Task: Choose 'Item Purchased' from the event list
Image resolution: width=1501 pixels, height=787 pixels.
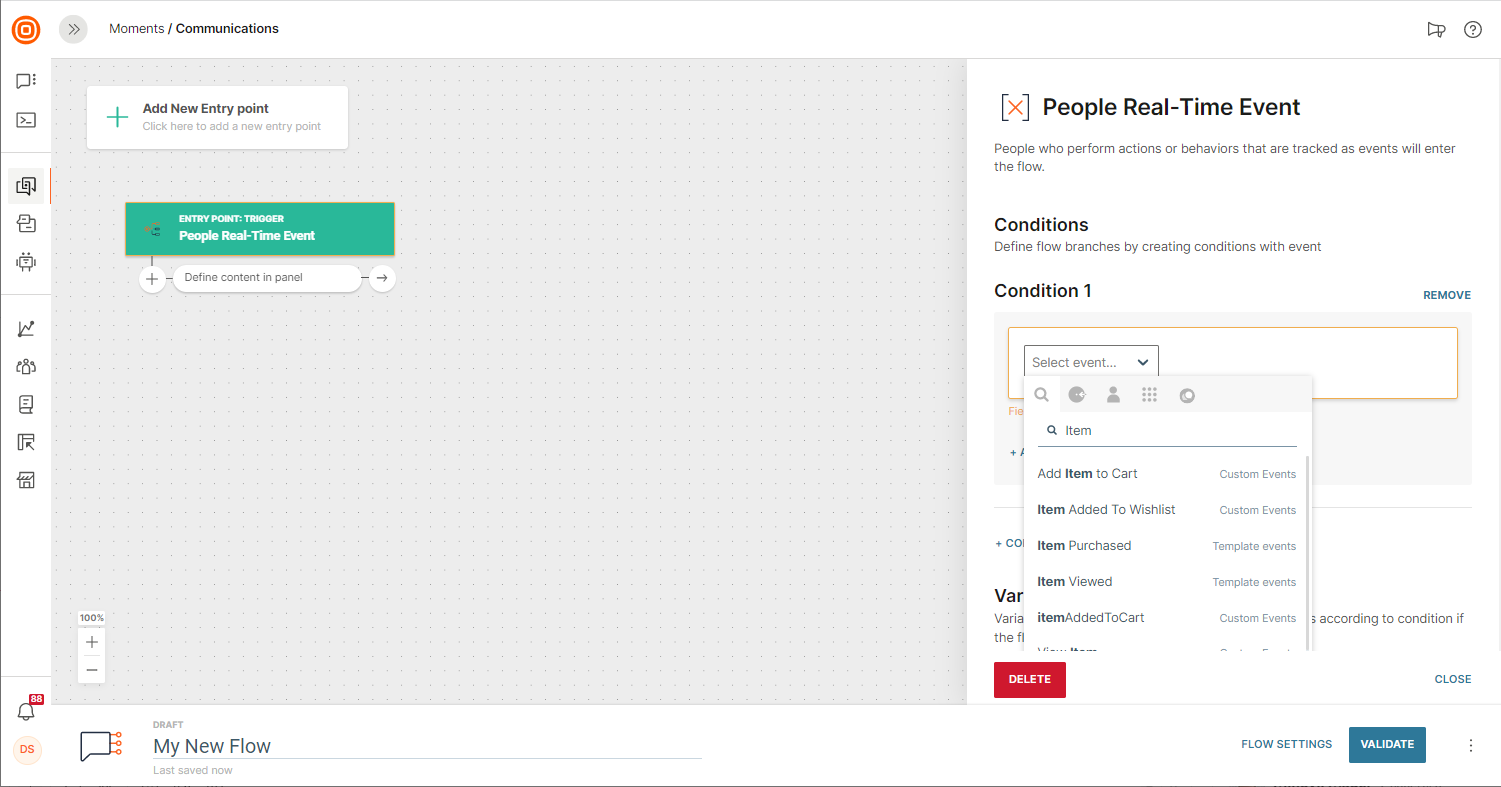Action: (1084, 546)
